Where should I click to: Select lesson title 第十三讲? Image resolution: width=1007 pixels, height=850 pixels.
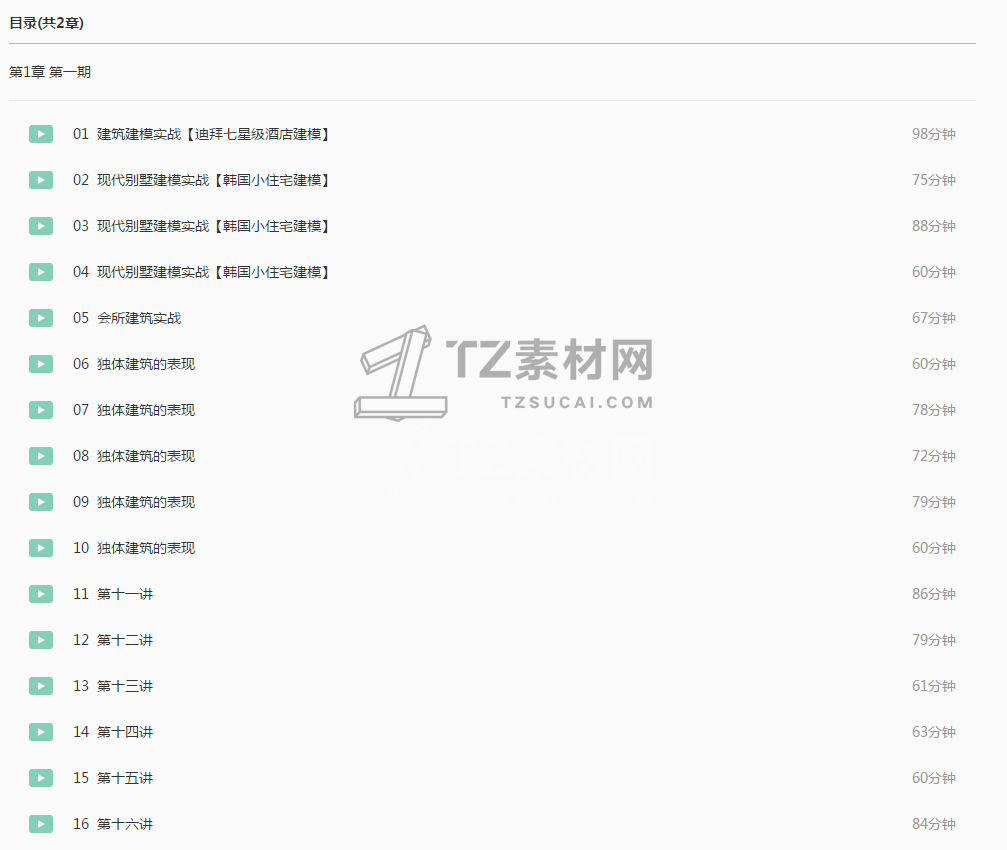pos(125,686)
